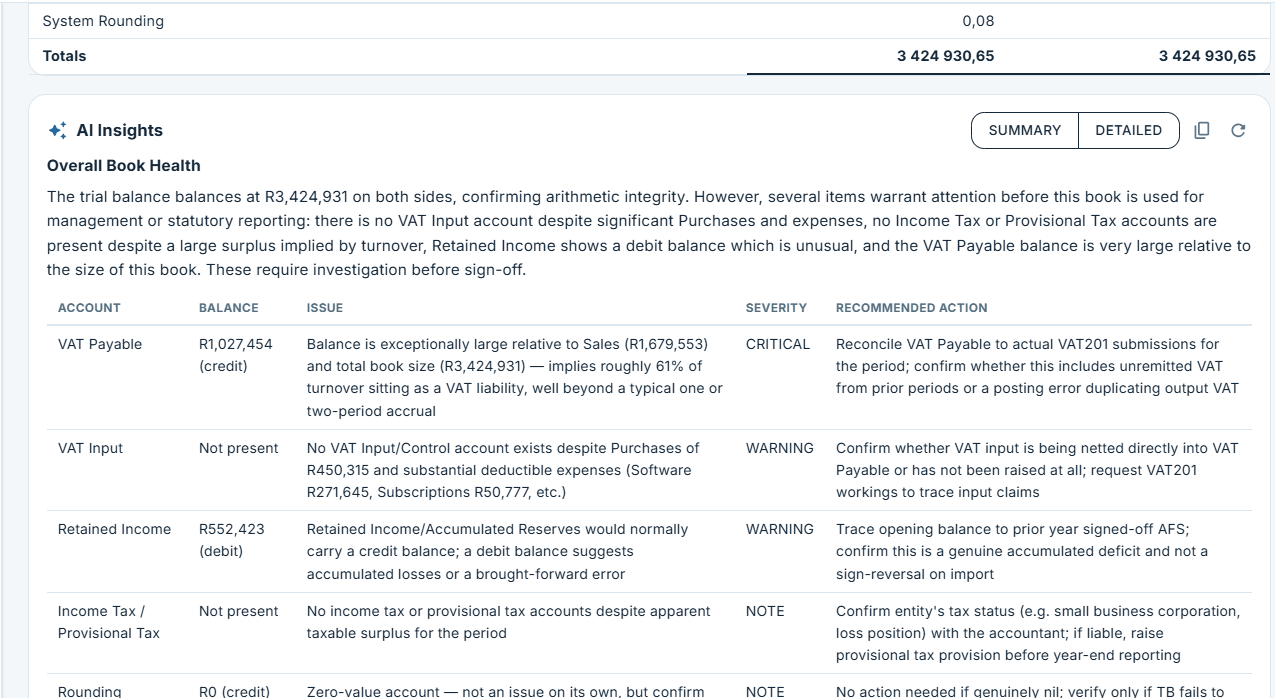Click the Retained Income recommended action text

coord(1022,551)
